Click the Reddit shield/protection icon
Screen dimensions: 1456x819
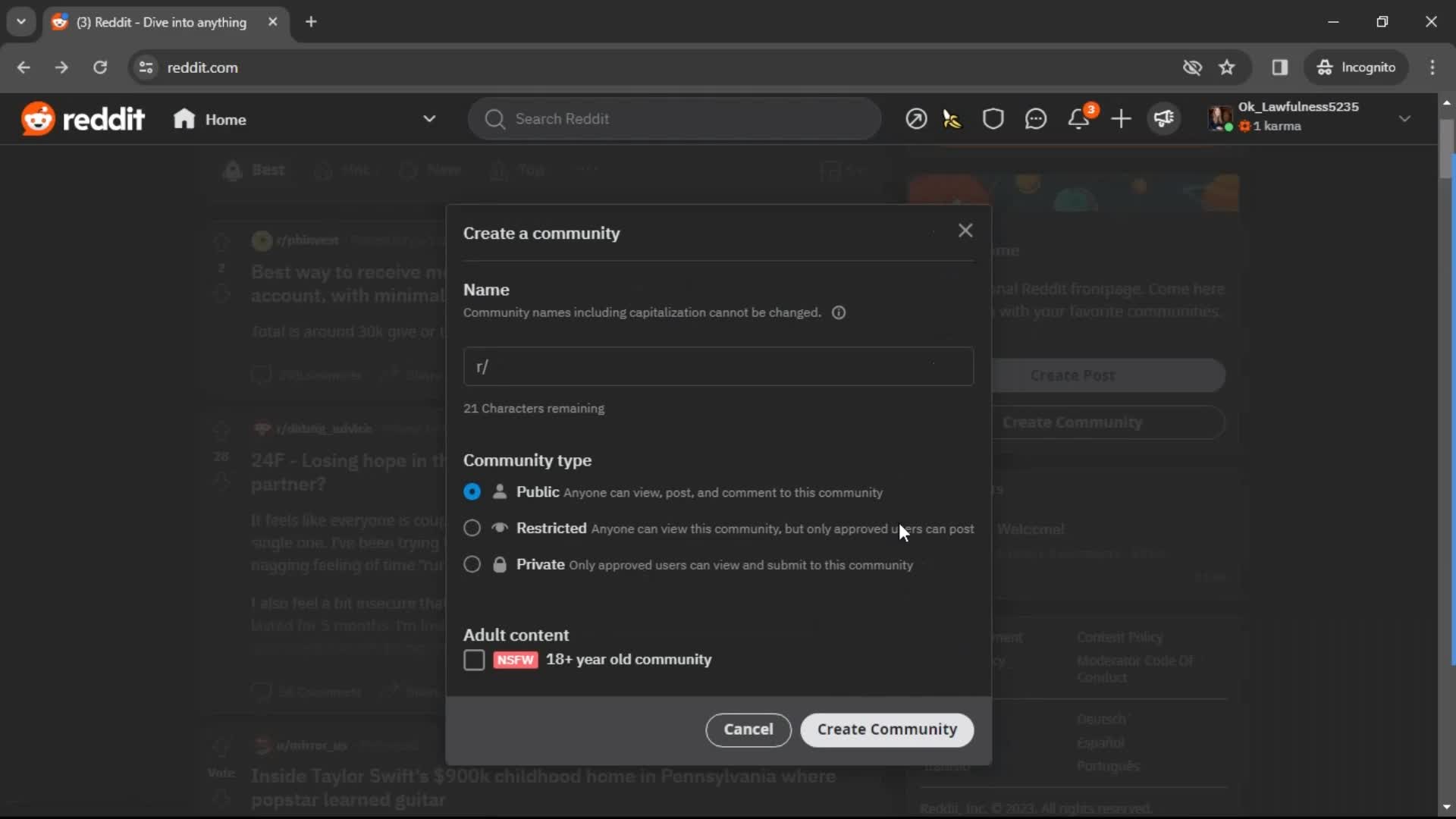pyautogui.click(x=993, y=119)
